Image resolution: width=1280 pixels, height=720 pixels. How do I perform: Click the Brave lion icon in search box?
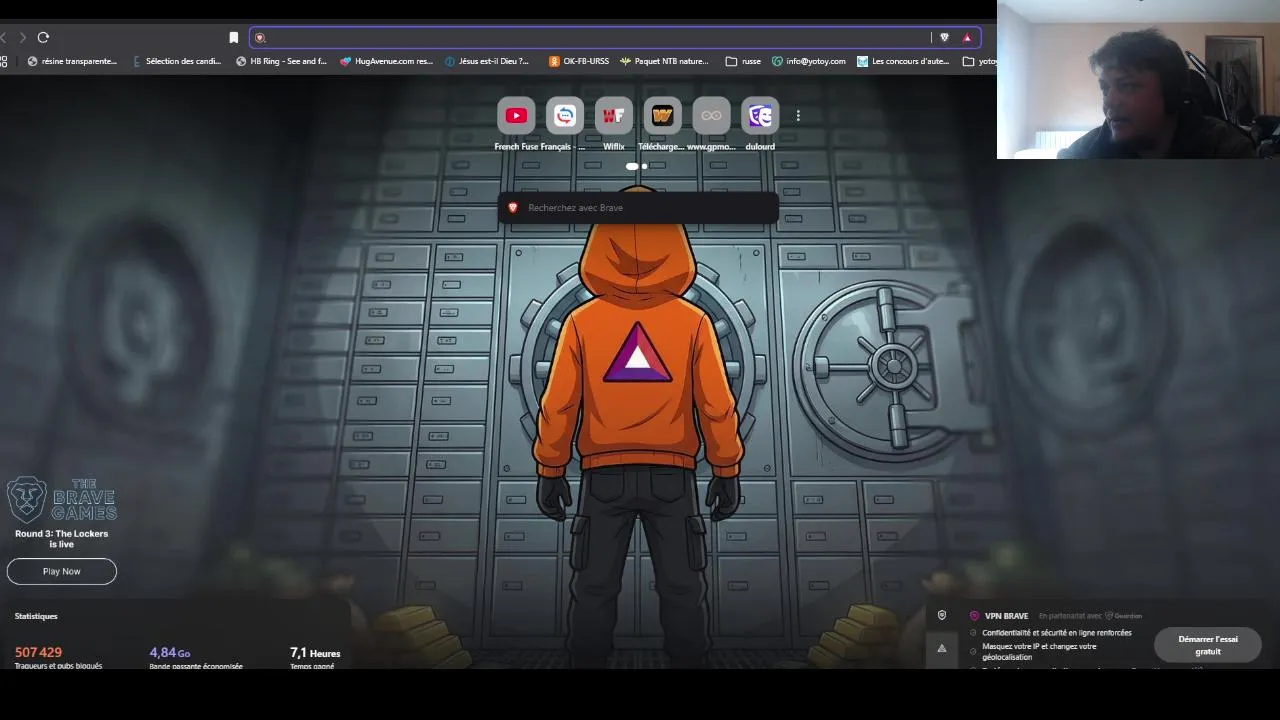[513, 207]
